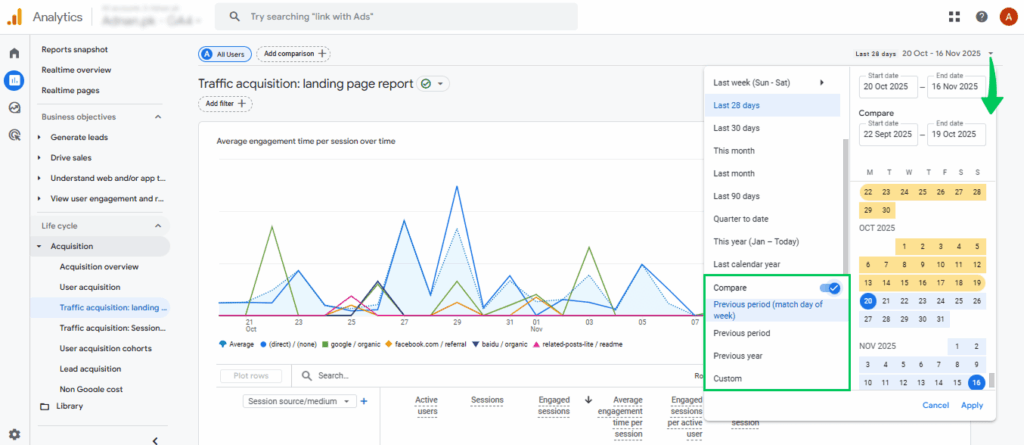
Task: Collapse the Business objectives section
Action: [x=157, y=117]
